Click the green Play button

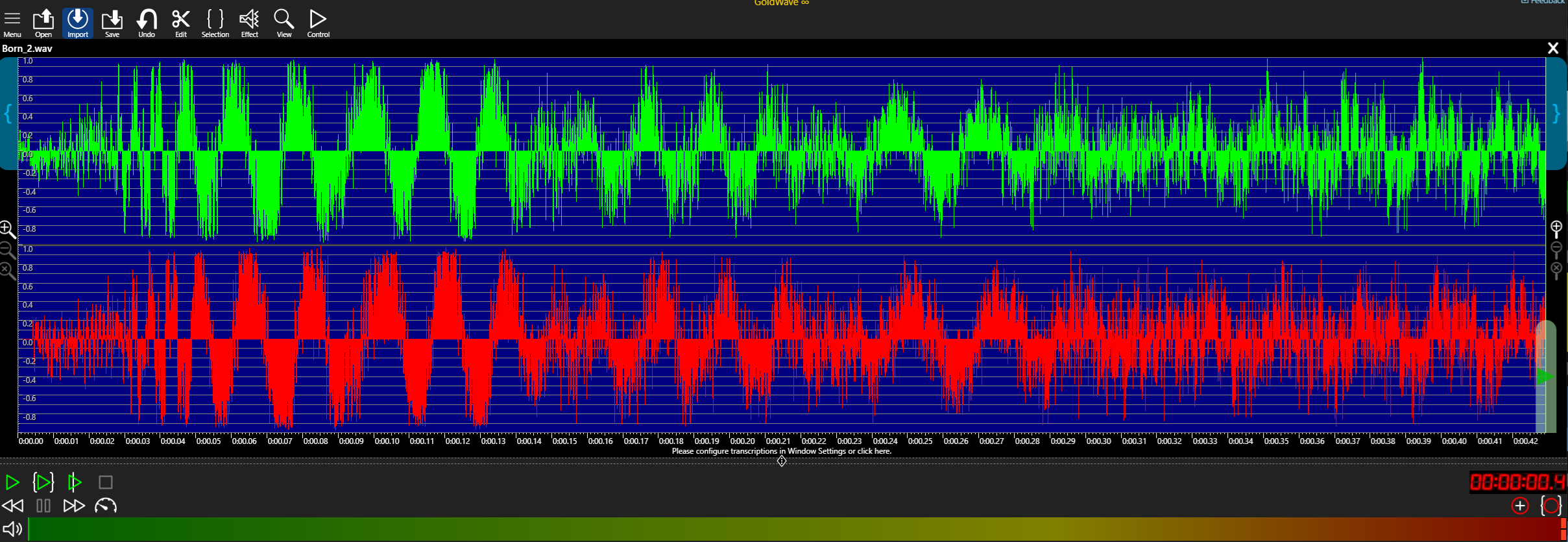[x=12, y=482]
